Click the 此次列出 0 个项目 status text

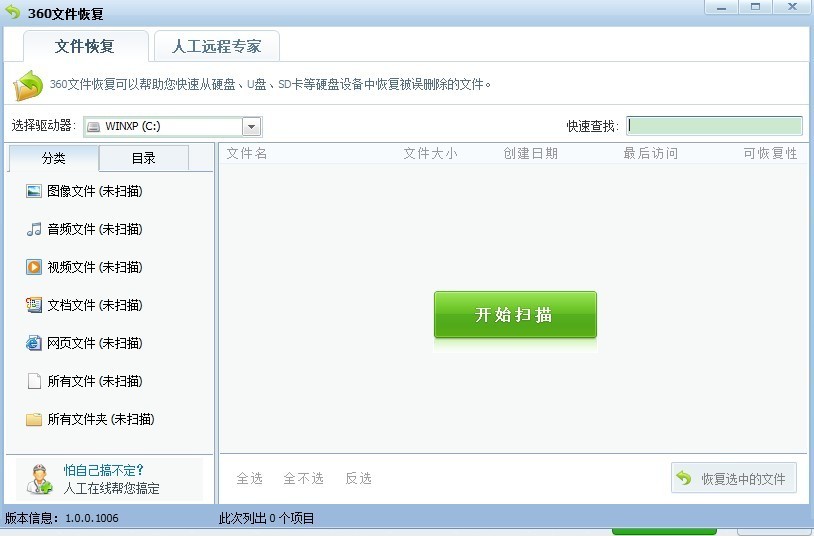click(x=266, y=518)
